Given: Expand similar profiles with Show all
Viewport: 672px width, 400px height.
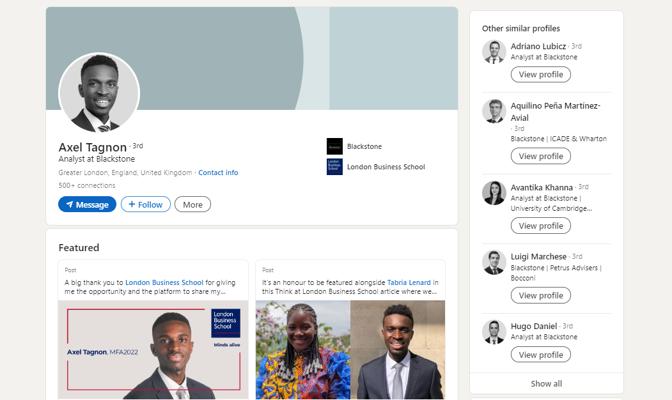Looking at the screenshot, I should (546, 384).
